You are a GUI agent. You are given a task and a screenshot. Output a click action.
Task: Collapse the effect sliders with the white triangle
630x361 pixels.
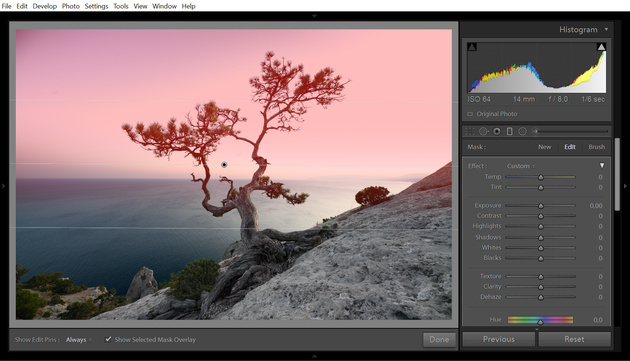pos(602,166)
